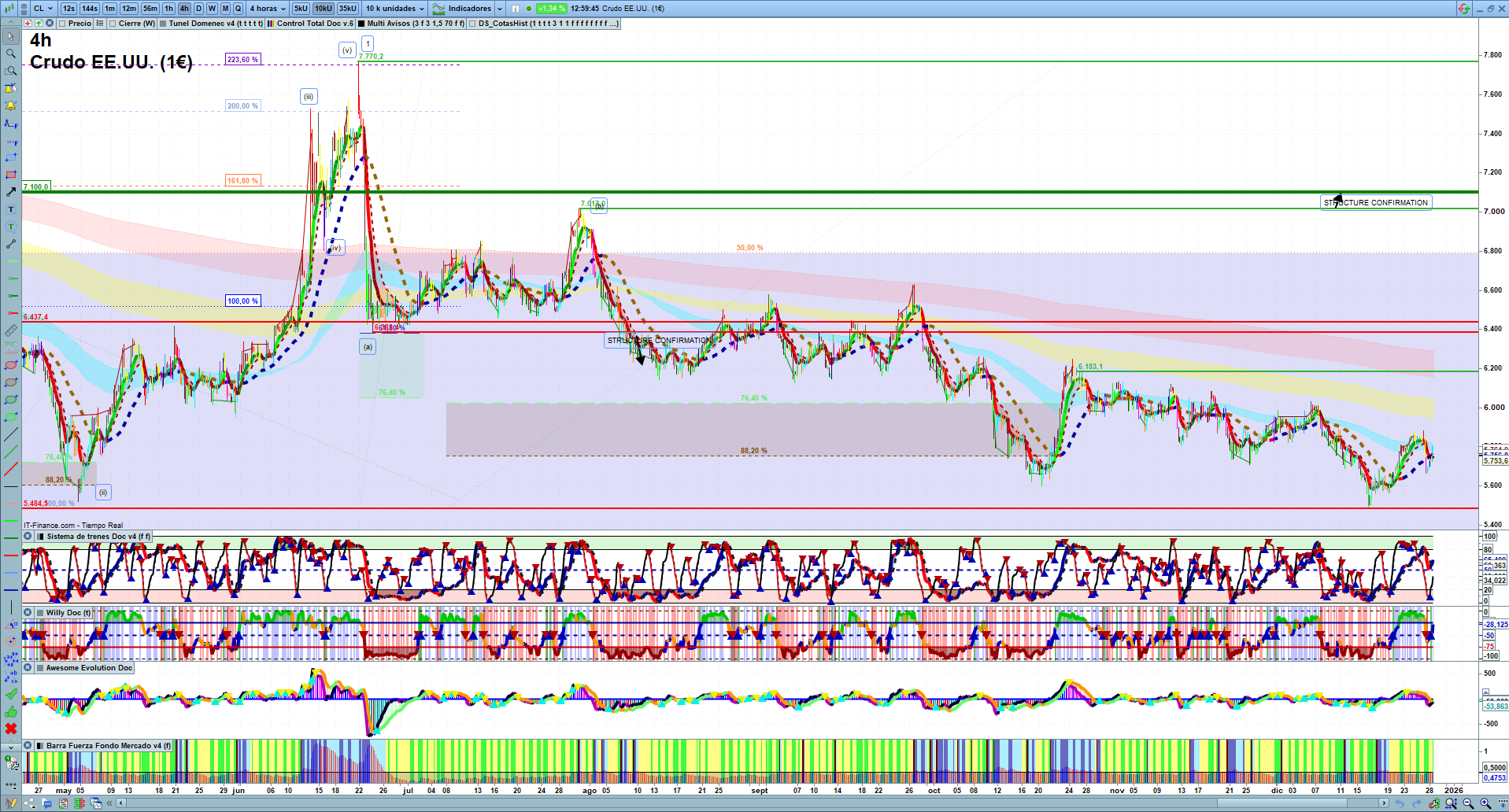
Task: Open the Indicadores menu
Action: [x=469, y=9]
